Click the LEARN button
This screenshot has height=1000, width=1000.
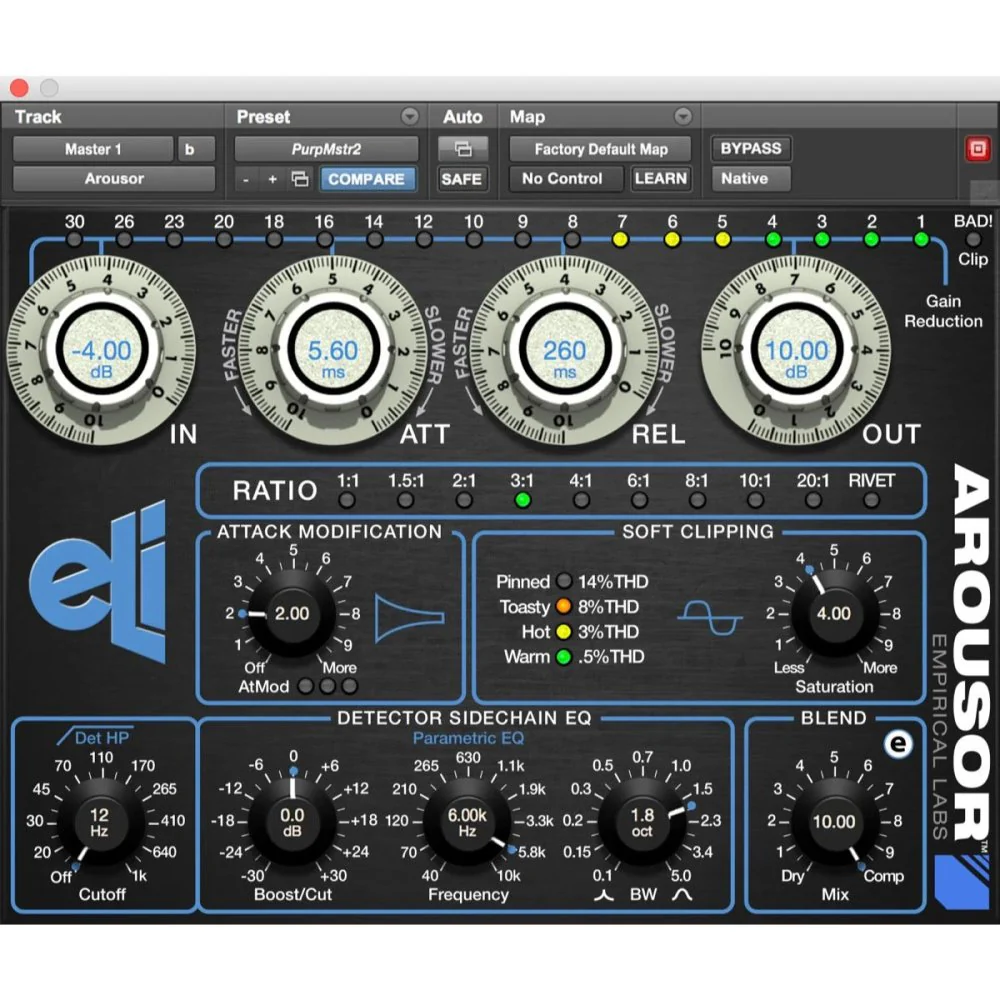[661, 179]
